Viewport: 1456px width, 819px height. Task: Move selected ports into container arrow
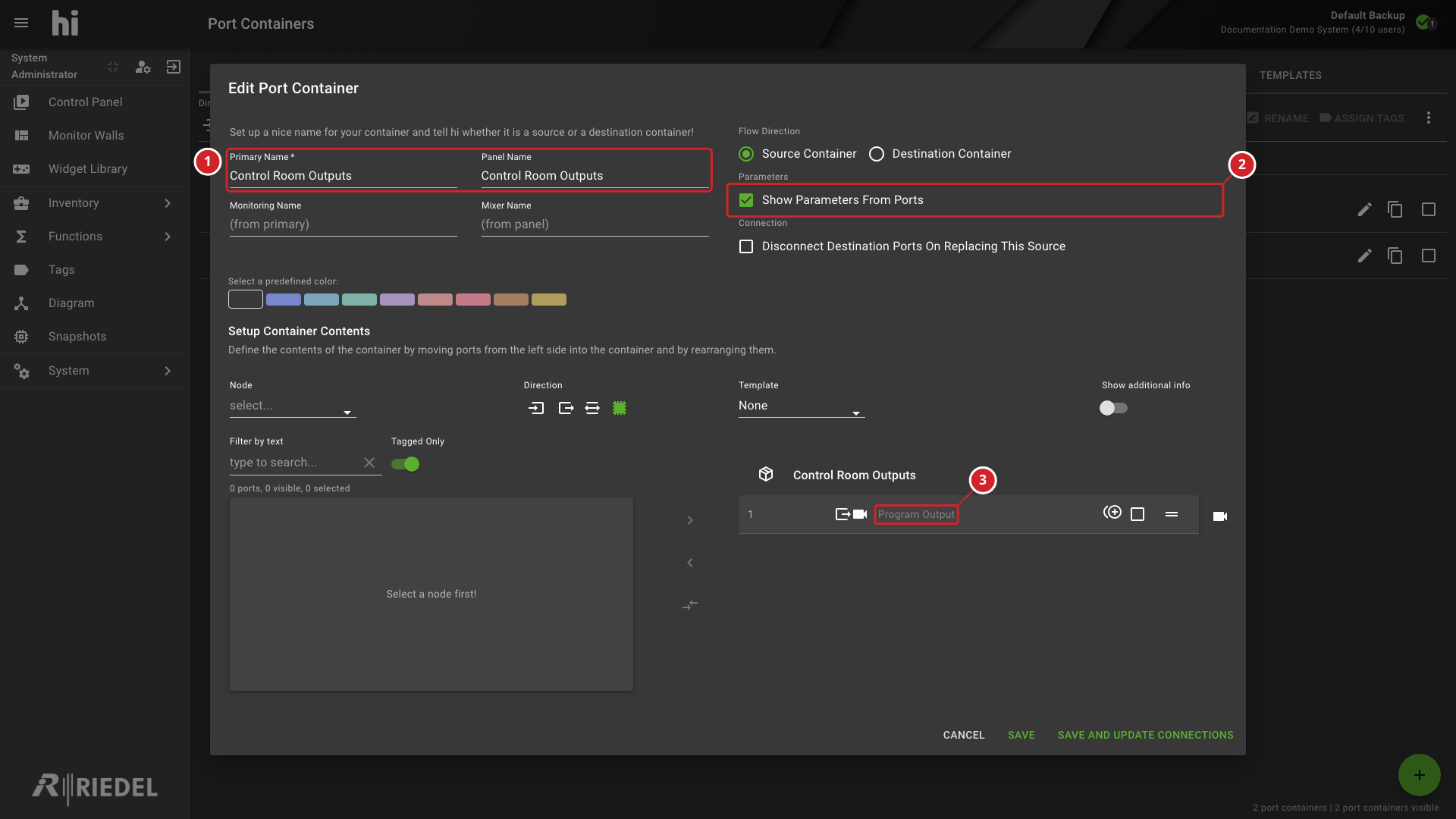690,520
